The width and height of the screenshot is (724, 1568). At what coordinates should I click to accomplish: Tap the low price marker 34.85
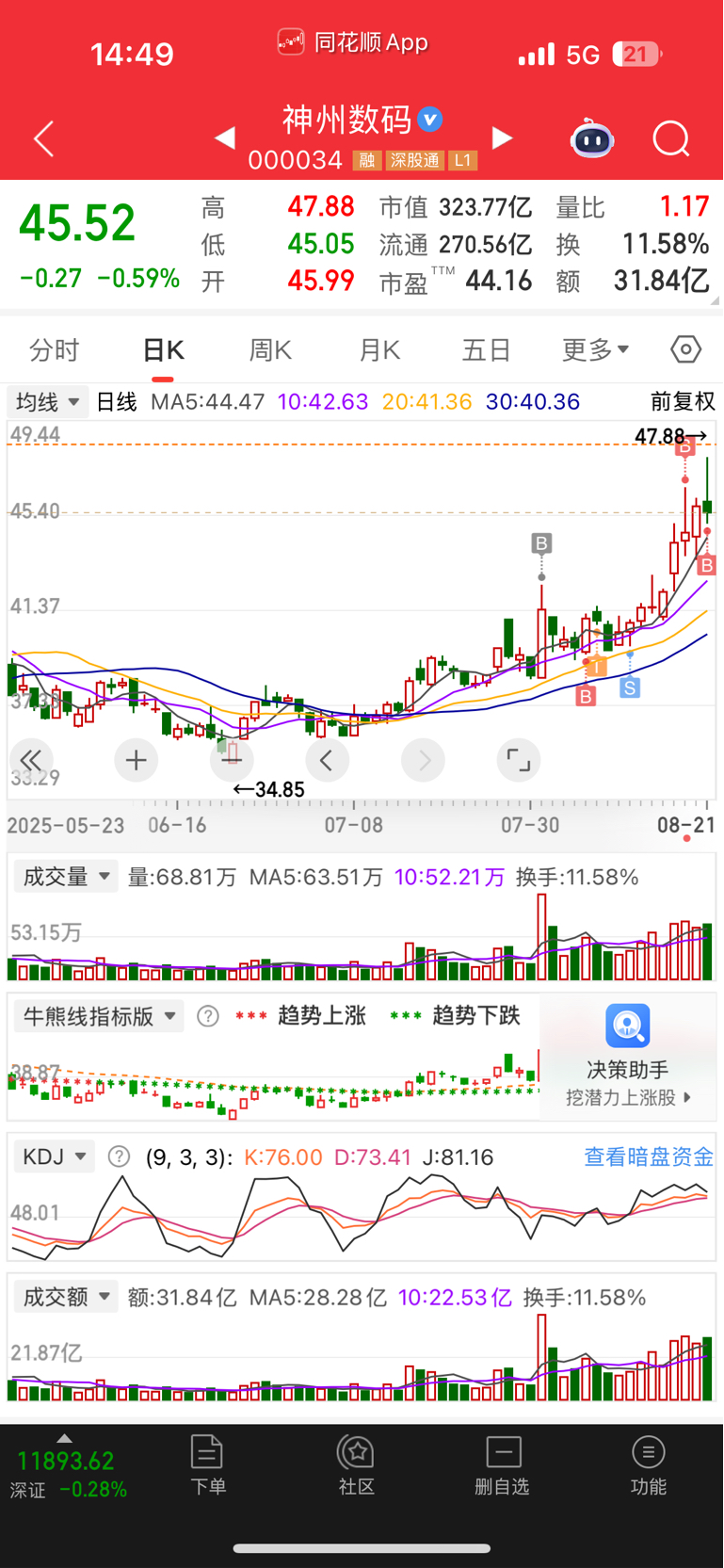coord(269,789)
